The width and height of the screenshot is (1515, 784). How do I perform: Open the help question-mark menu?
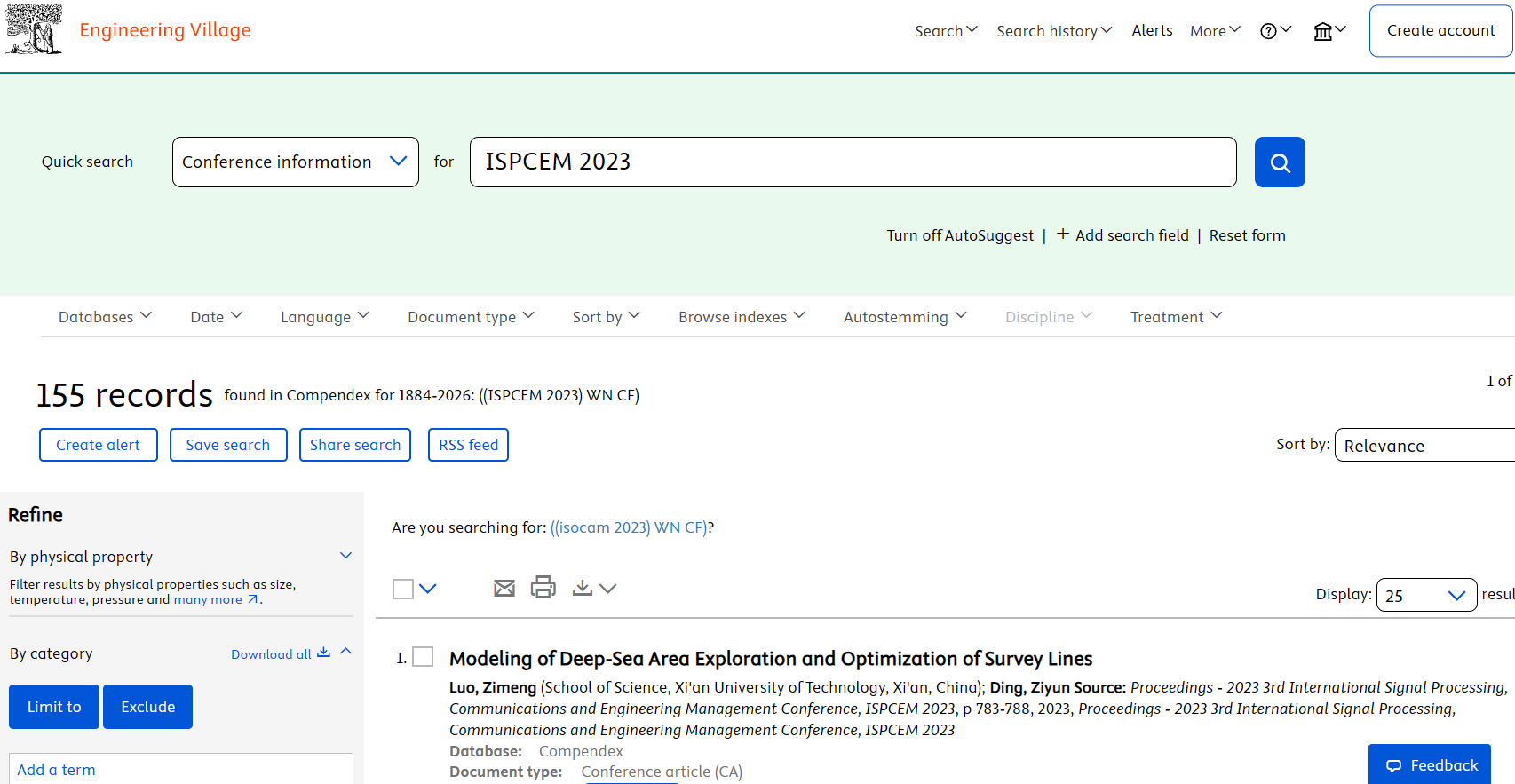click(1275, 31)
